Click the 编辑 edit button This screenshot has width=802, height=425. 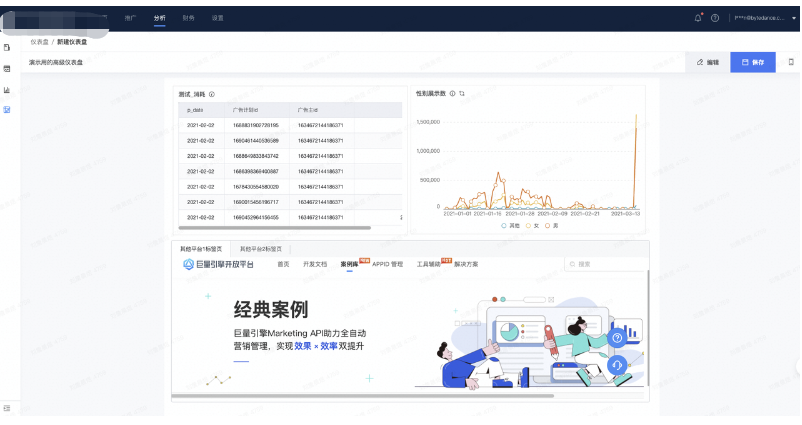[x=708, y=62]
